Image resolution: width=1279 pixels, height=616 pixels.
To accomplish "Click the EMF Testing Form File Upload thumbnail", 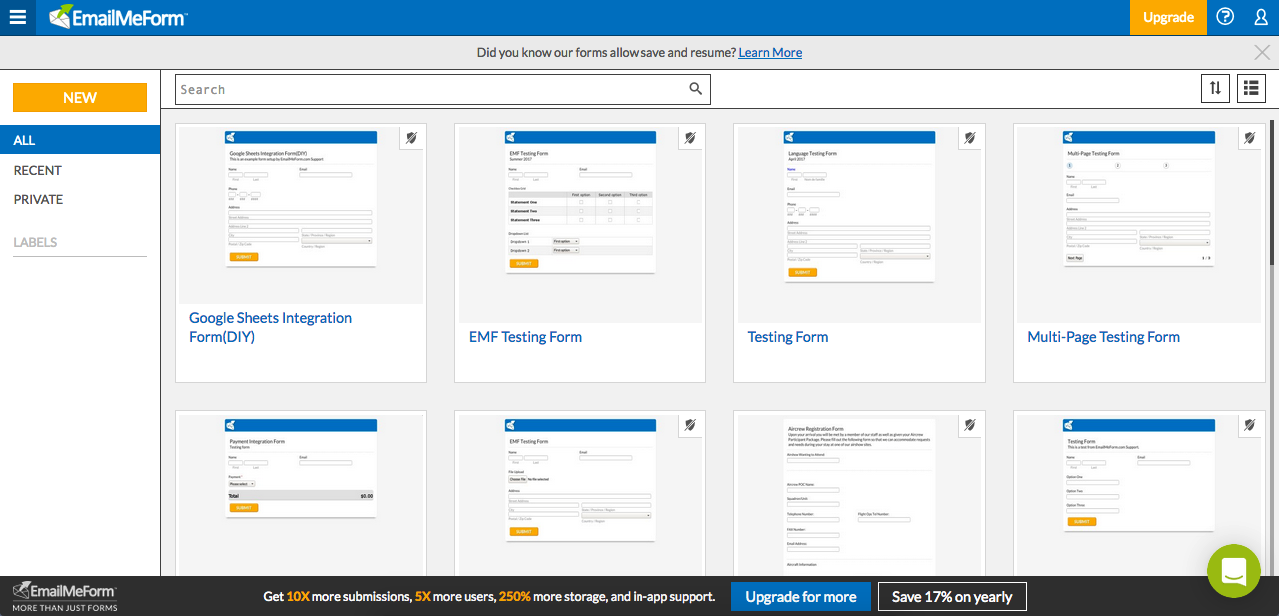I will coord(580,494).
